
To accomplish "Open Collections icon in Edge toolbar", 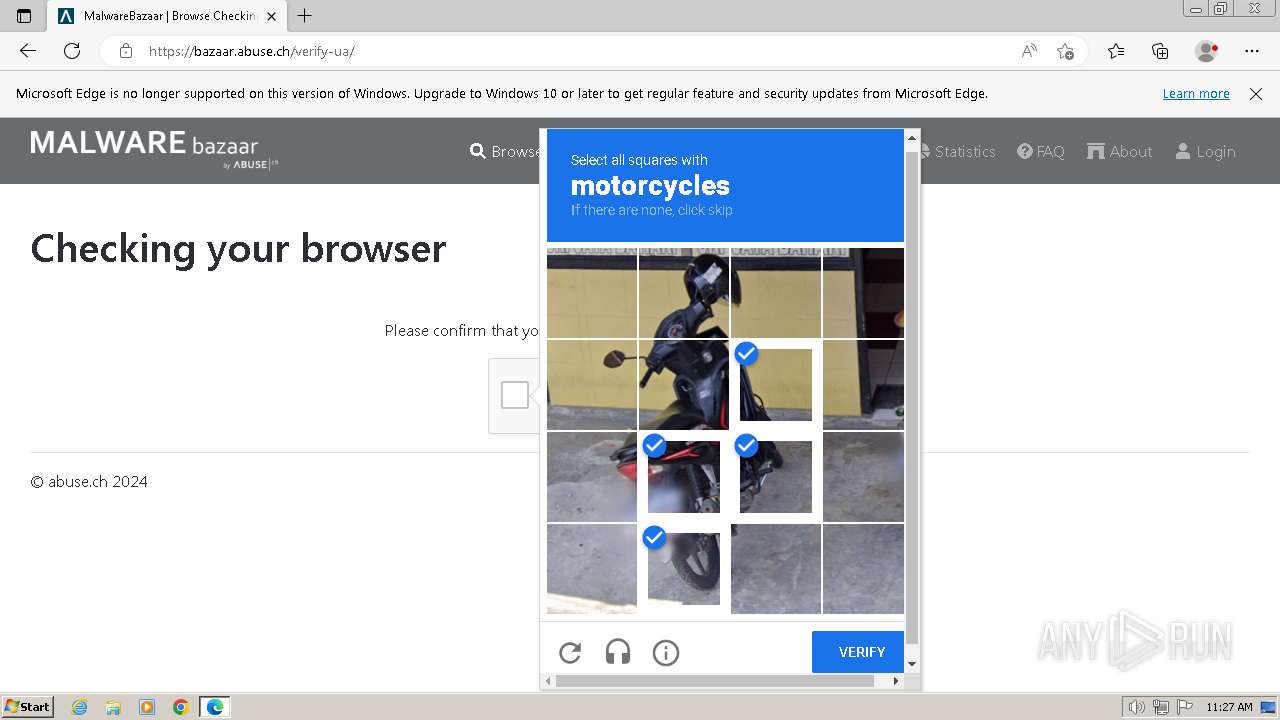I will [1160, 51].
